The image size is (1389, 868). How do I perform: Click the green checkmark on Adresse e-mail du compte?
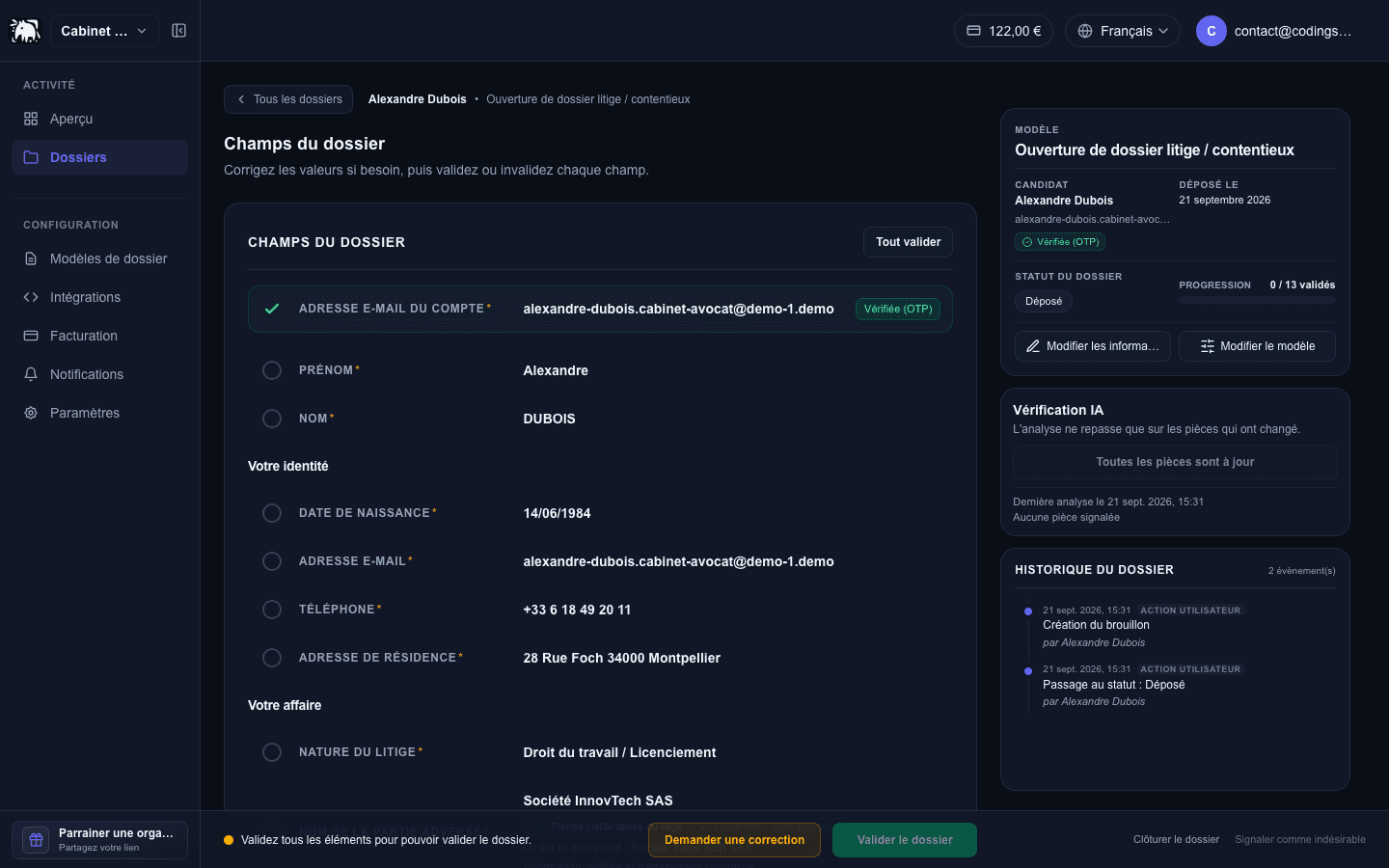point(272,309)
